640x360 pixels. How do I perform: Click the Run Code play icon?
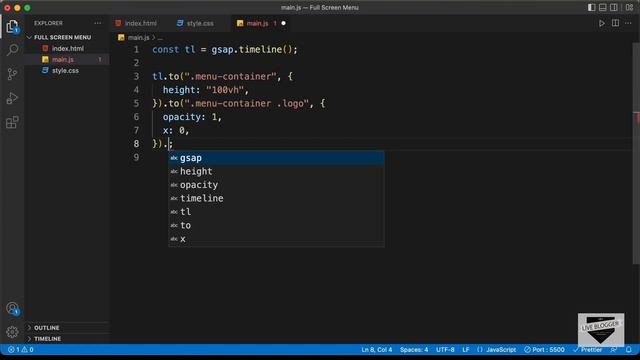(602, 23)
